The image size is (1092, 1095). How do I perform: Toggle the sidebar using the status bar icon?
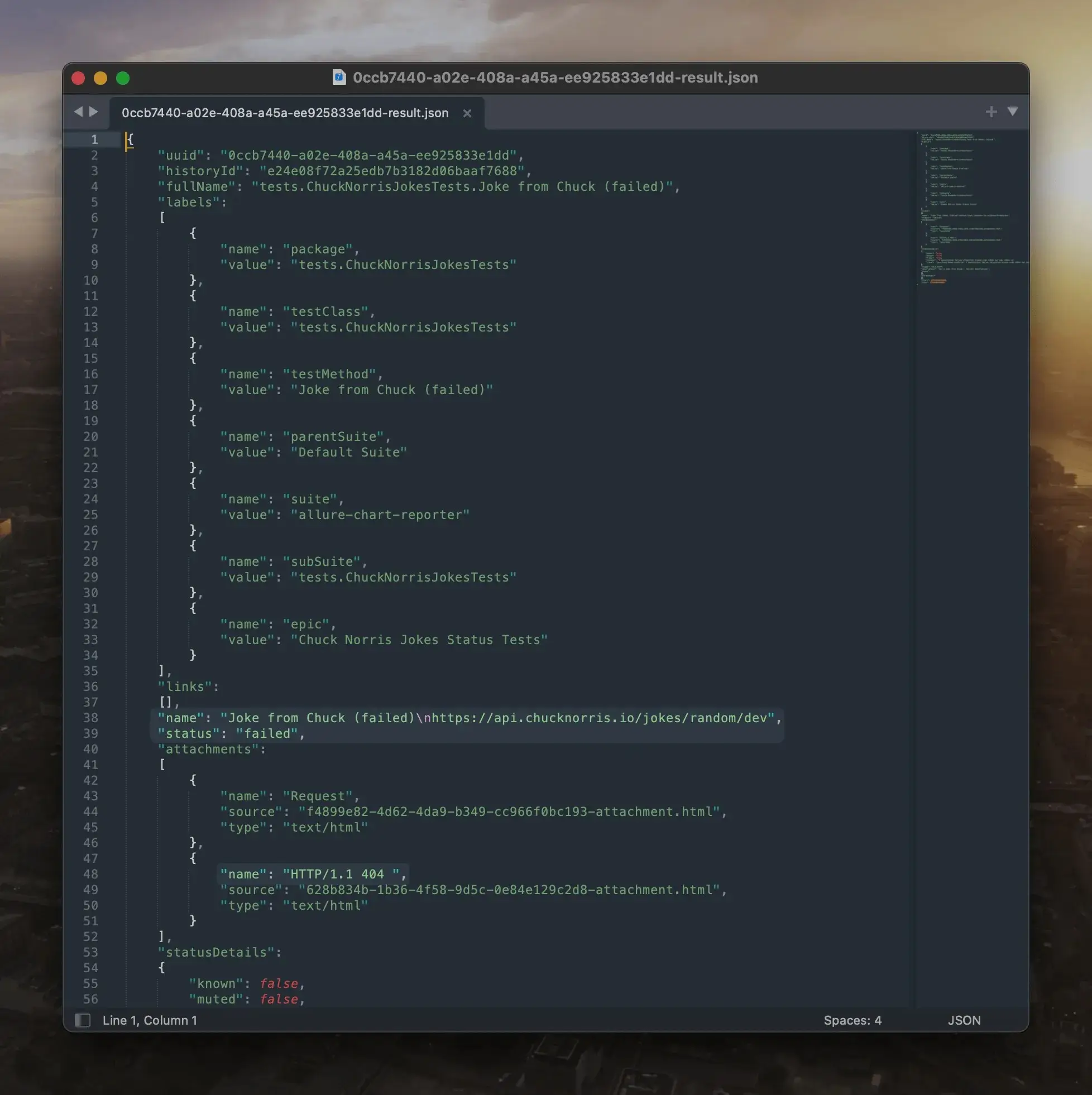(x=83, y=1020)
